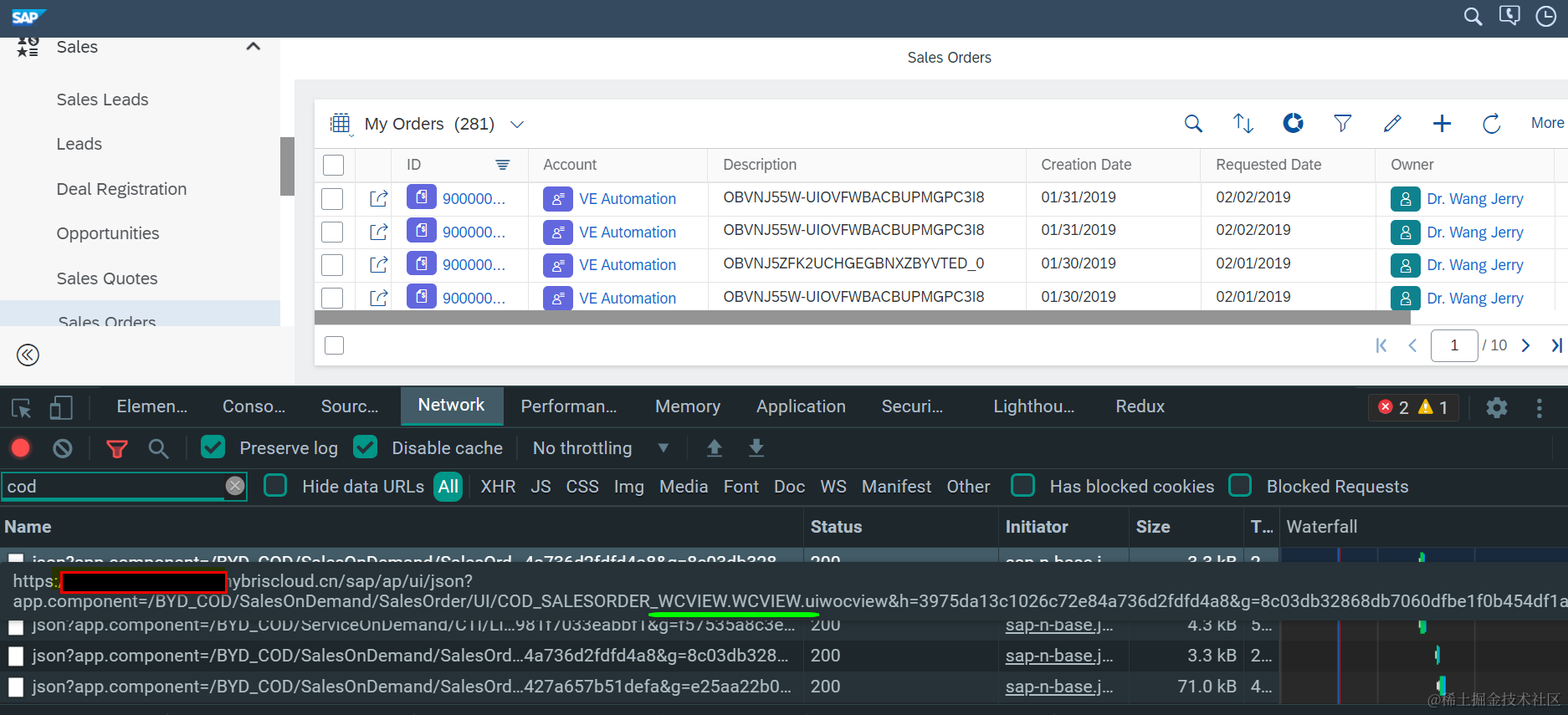Open the table view selector icon

click(340, 124)
